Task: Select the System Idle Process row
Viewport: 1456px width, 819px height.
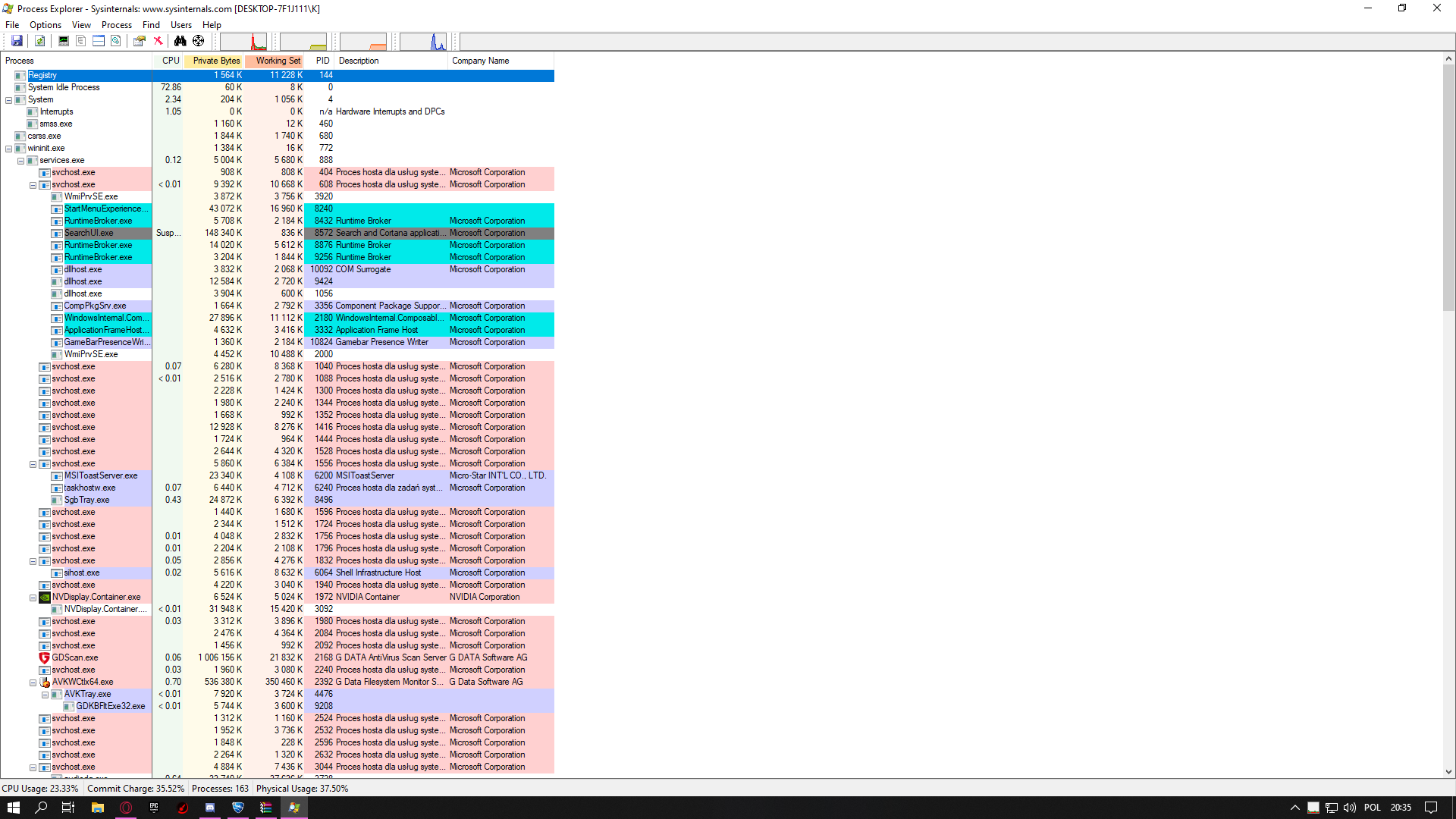Action: (278, 87)
